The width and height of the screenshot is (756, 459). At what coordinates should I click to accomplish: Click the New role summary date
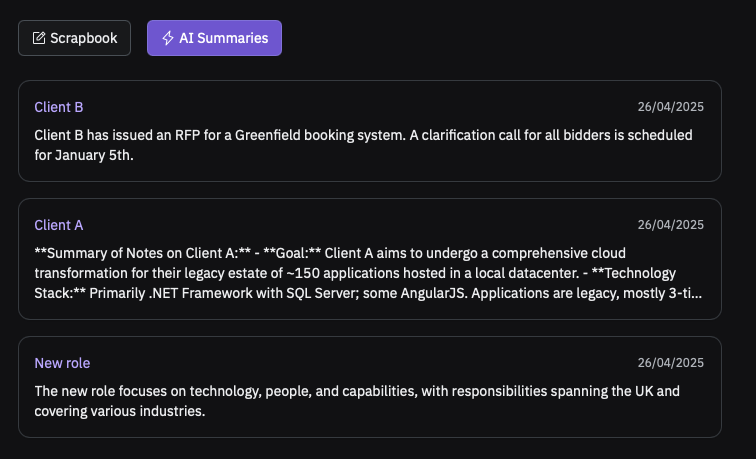tap(671, 363)
